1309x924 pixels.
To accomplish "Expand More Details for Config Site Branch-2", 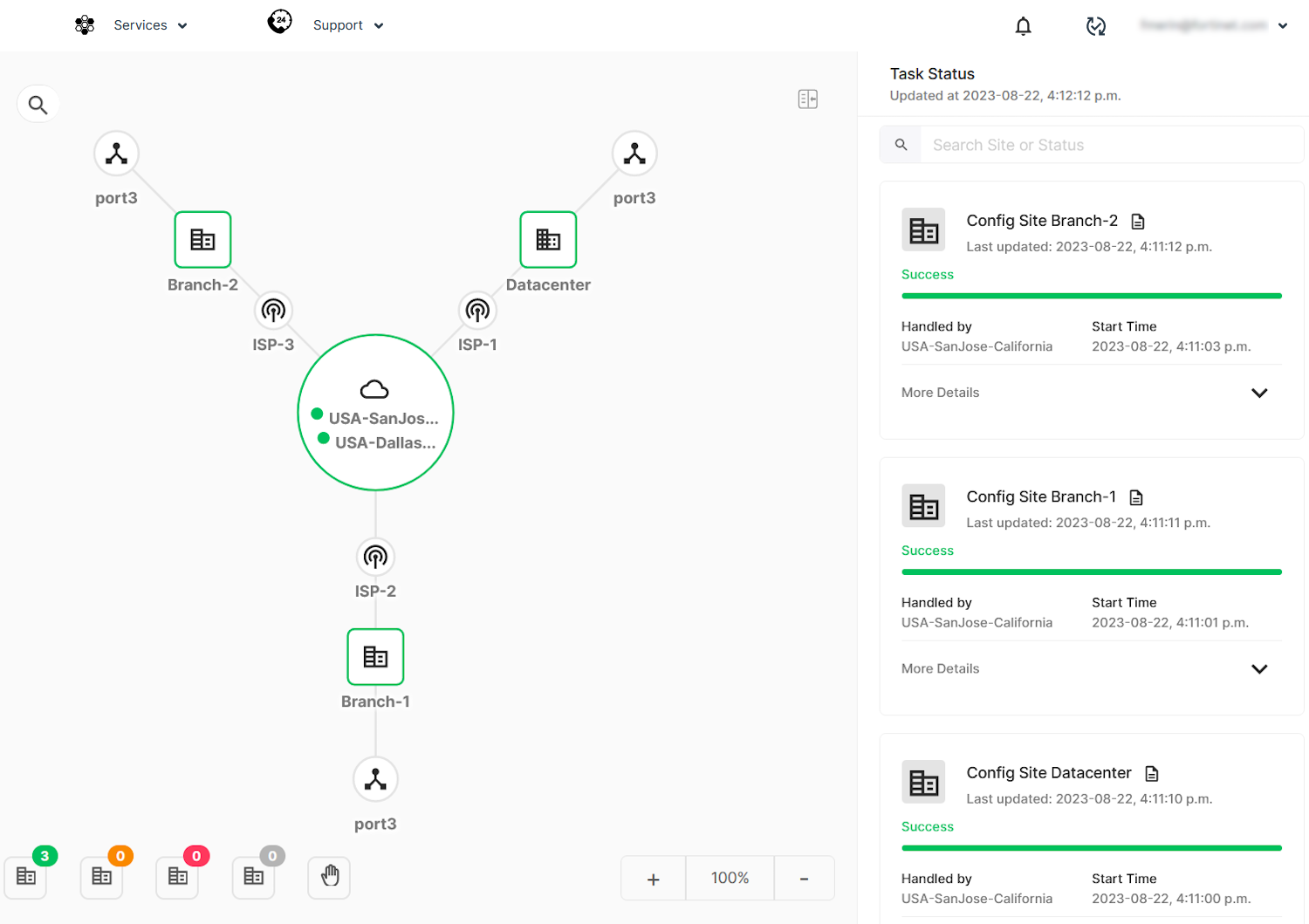I will [1258, 394].
